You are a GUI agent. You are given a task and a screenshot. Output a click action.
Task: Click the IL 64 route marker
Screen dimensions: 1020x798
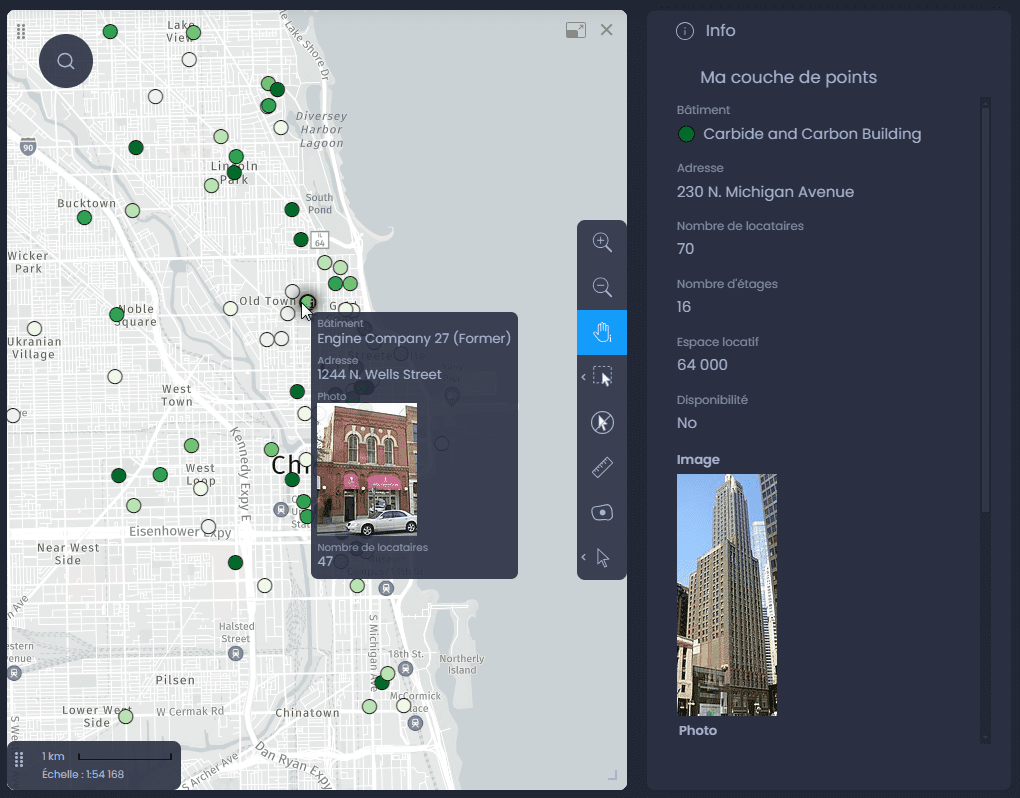pyautogui.click(x=319, y=240)
